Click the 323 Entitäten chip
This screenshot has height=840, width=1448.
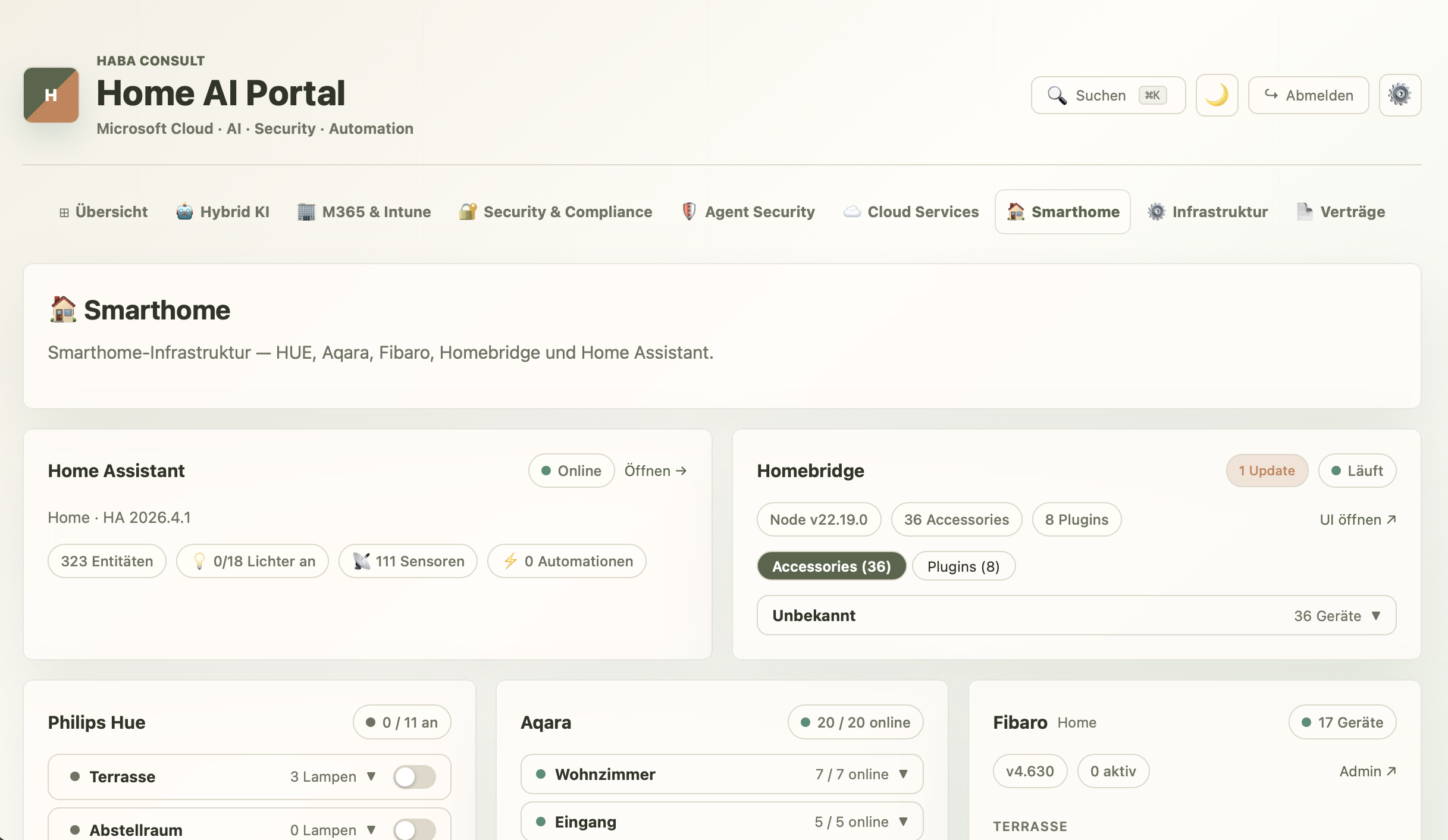pos(107,561)
